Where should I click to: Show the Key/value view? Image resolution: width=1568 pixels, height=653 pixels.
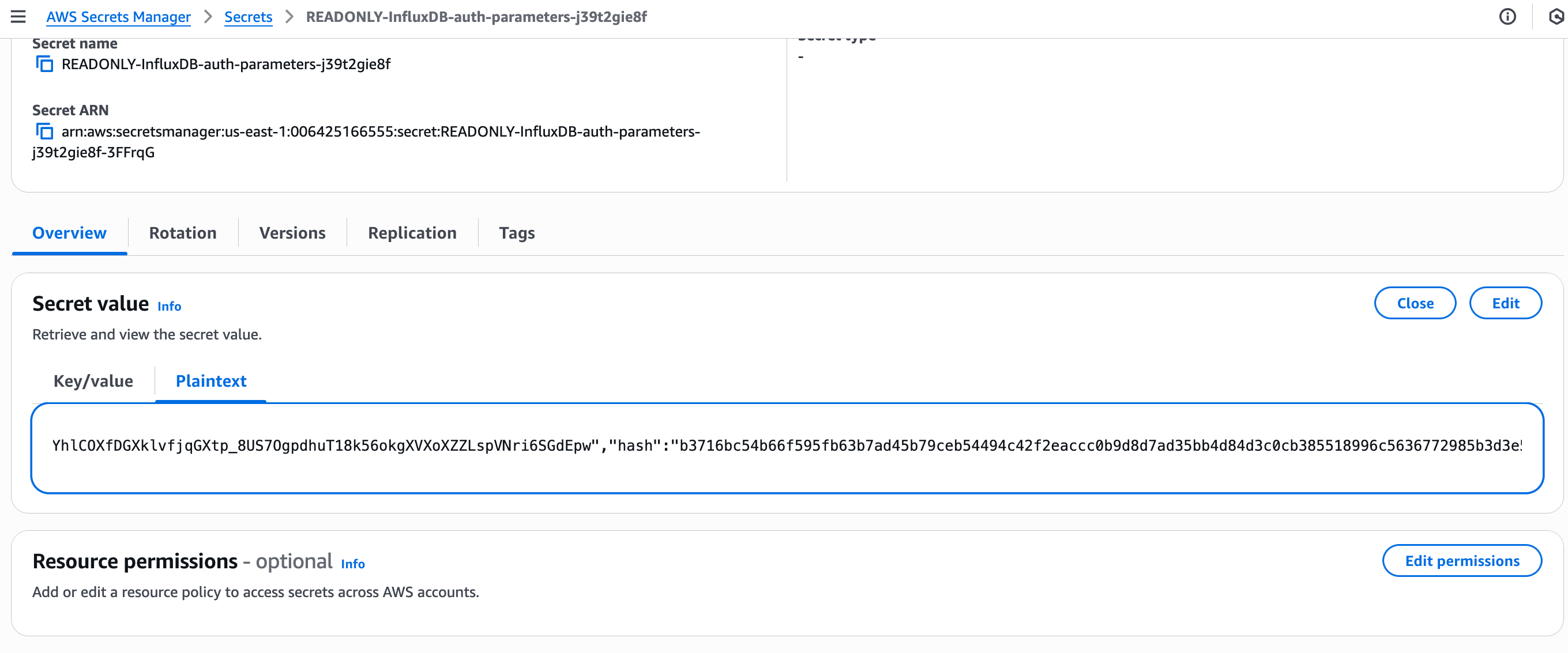pyautogui.click(x=93, y=381)
